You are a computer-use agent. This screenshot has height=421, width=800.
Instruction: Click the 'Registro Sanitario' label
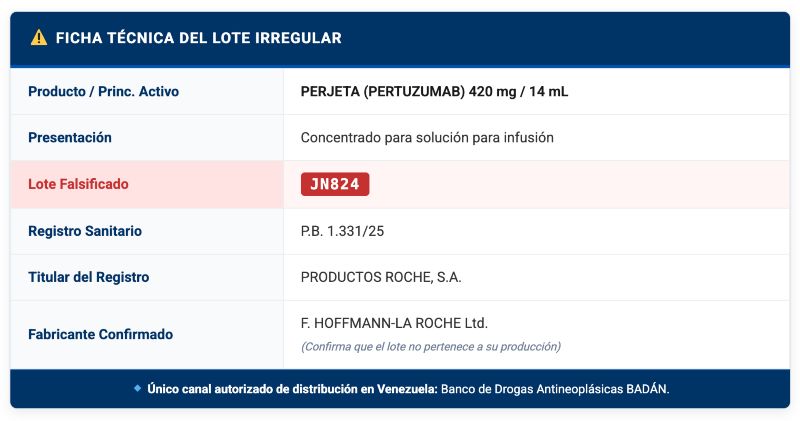click(x=85, y=231)
